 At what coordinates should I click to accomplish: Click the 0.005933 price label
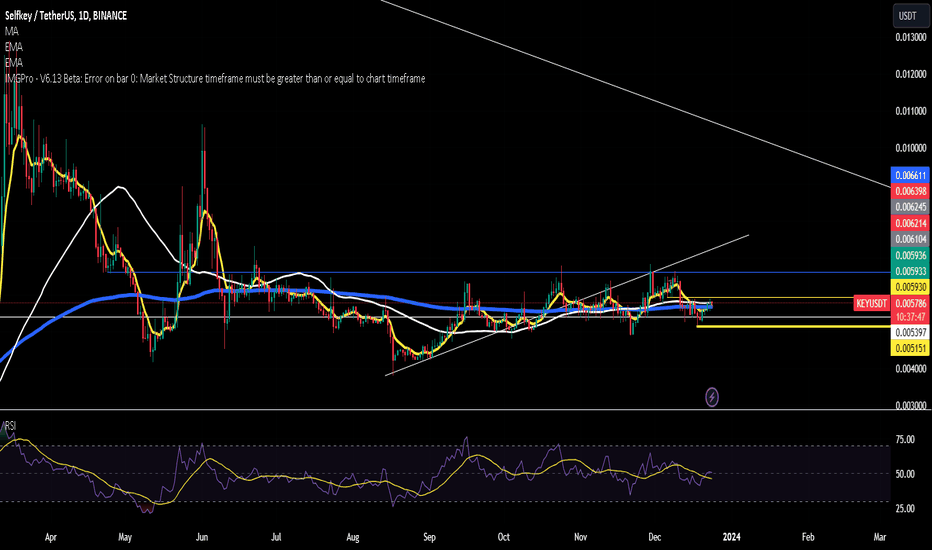click(x=910, y=271)
